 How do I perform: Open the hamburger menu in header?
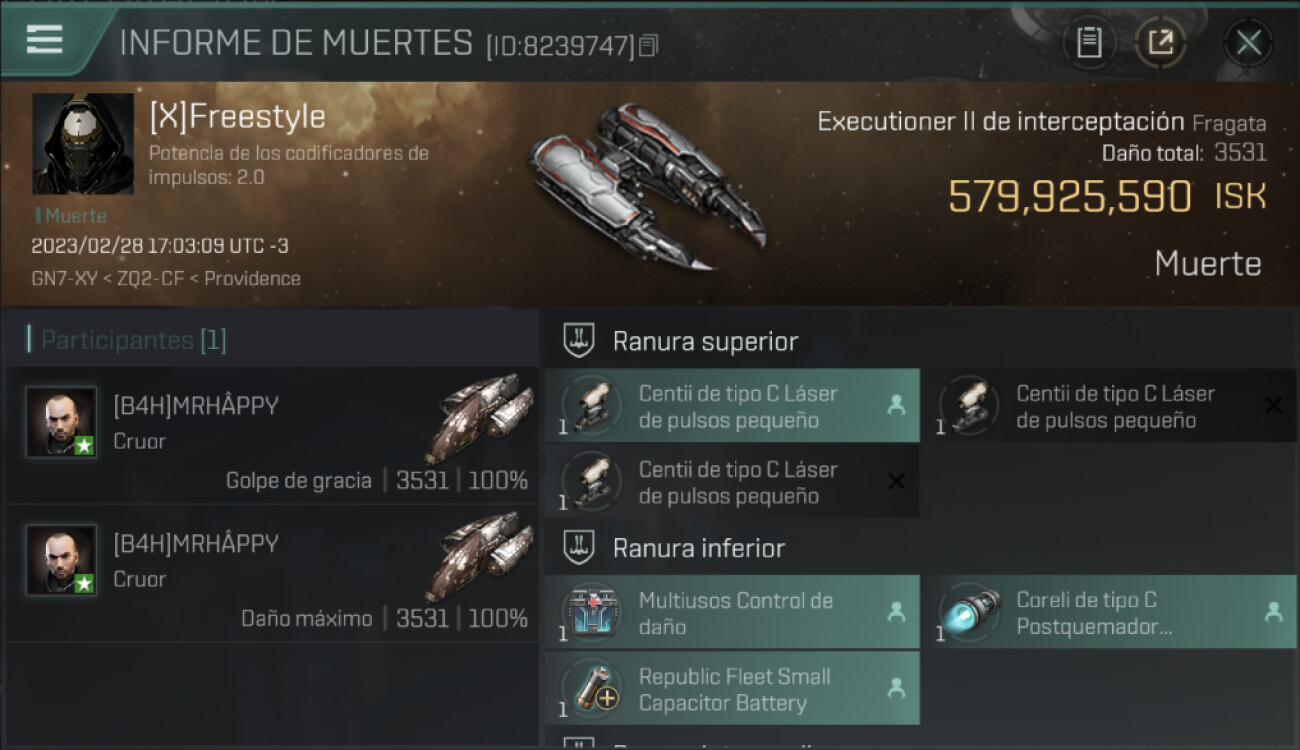45,40
